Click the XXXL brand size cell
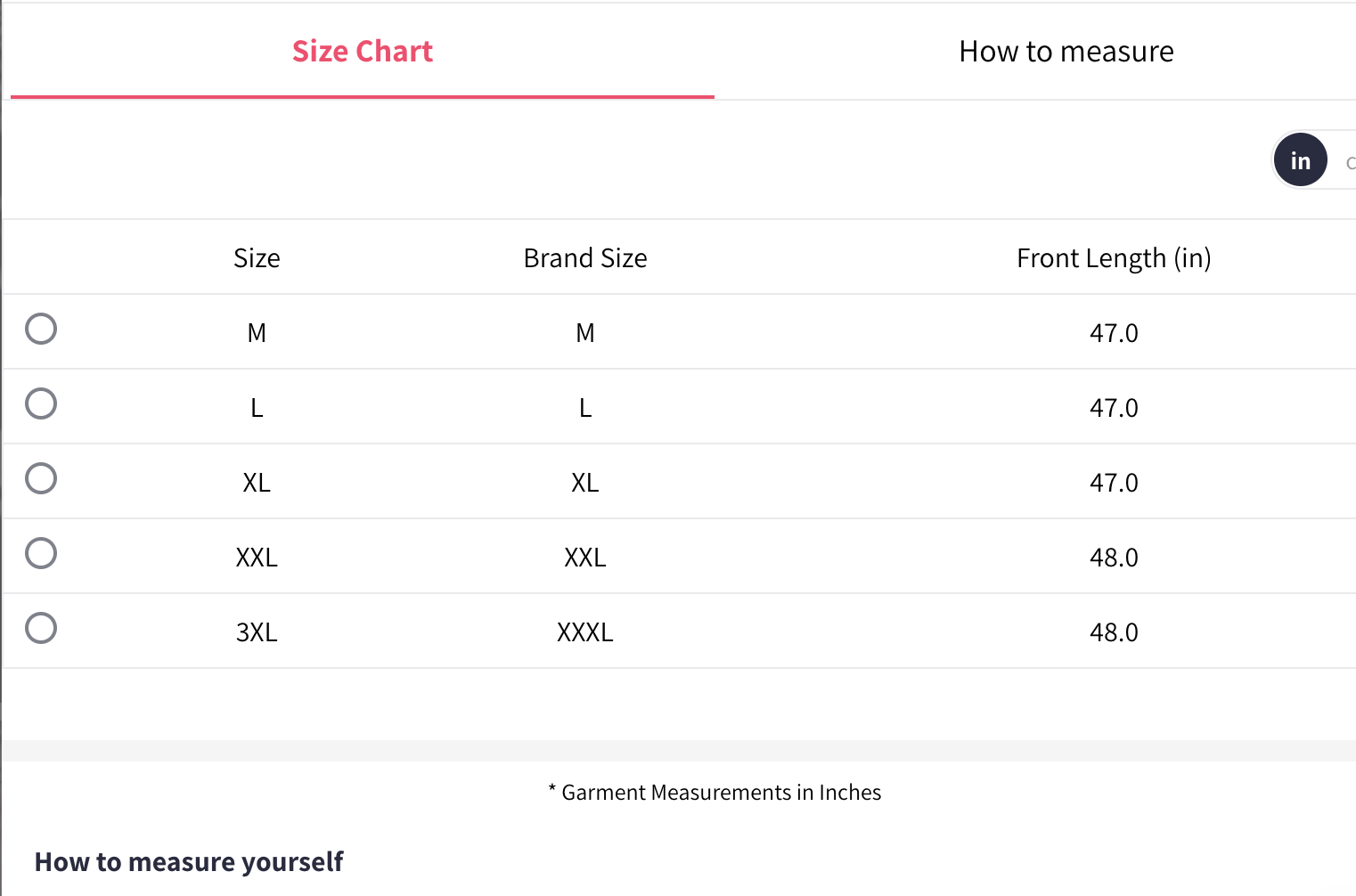This screenshot has height=896, width=1356. 585,632
